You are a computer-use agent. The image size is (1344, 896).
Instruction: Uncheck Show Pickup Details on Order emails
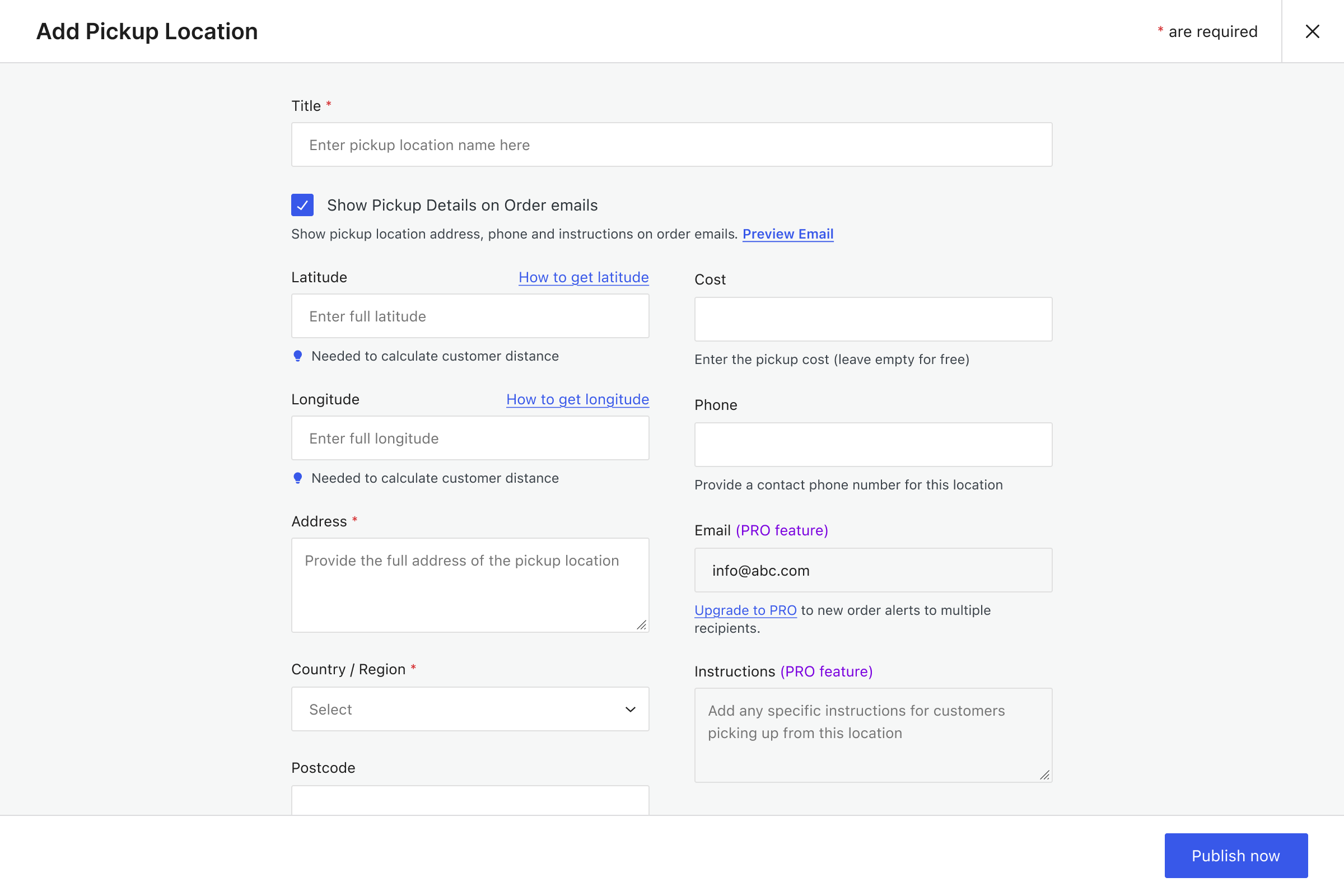302,205
